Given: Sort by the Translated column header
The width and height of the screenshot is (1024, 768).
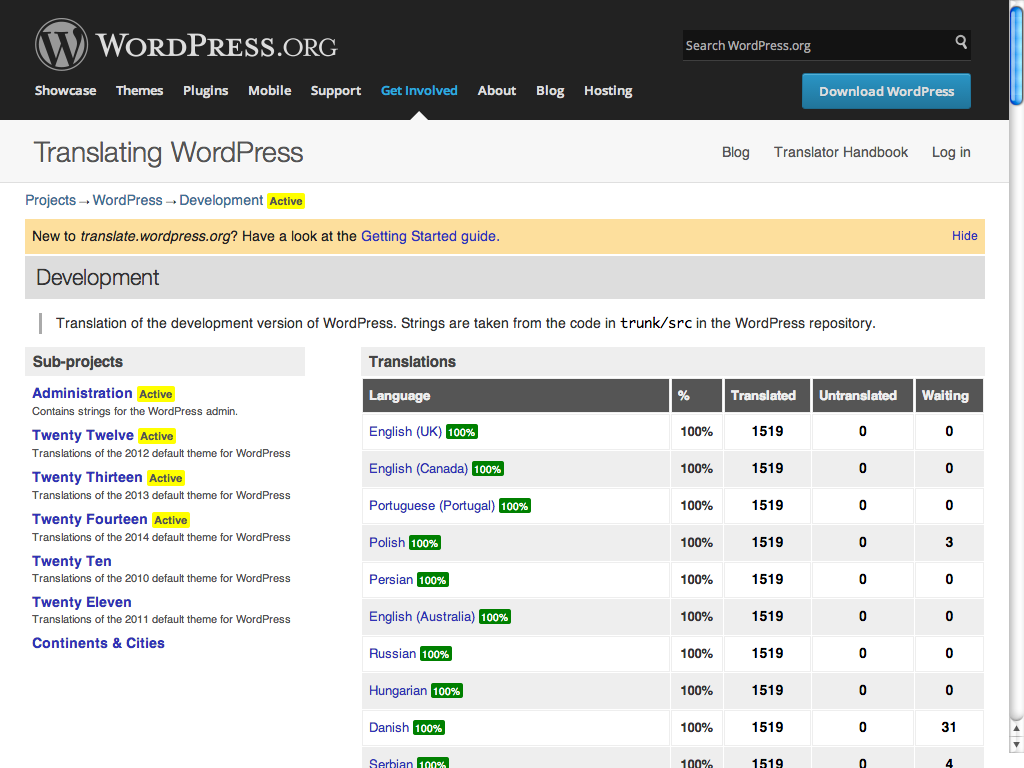Looking at the screenshot, I should click(767, 395).
